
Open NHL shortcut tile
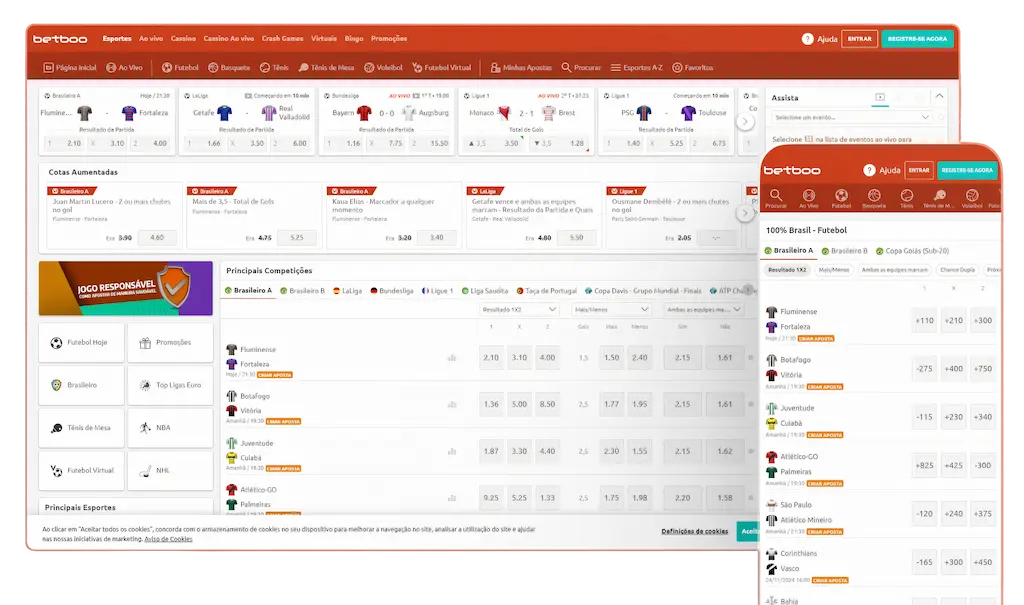click(170, 470)
